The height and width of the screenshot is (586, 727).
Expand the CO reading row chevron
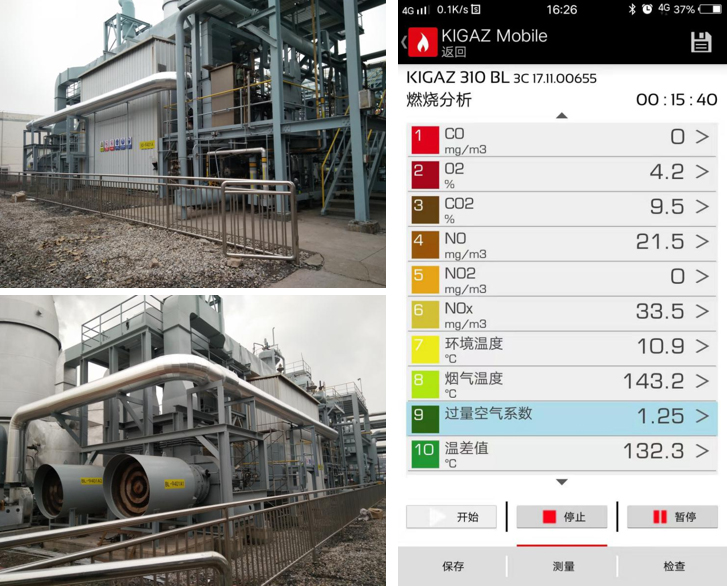702,137
